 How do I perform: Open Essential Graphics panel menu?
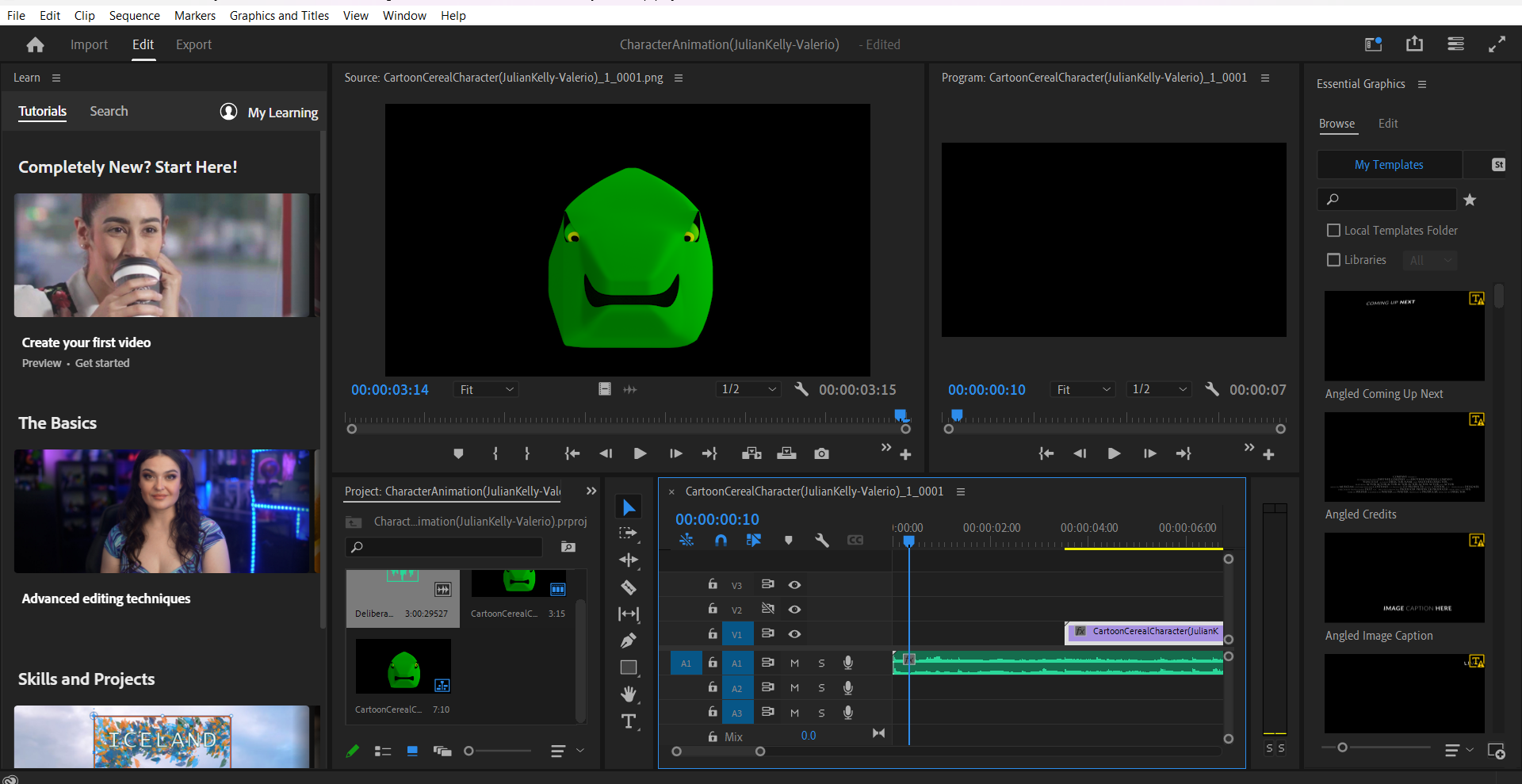pos(1422,84)
